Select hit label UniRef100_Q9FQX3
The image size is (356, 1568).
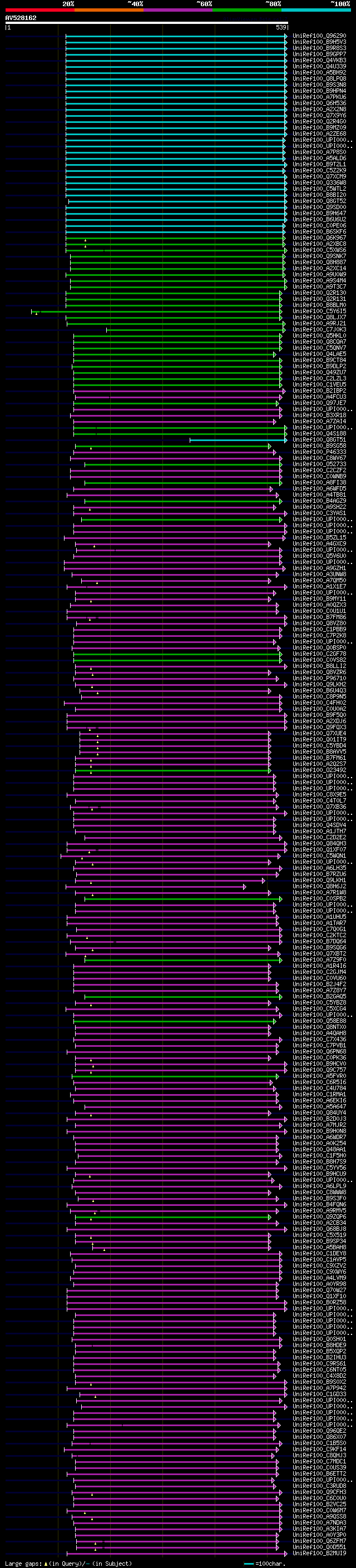tap(319, 728)
